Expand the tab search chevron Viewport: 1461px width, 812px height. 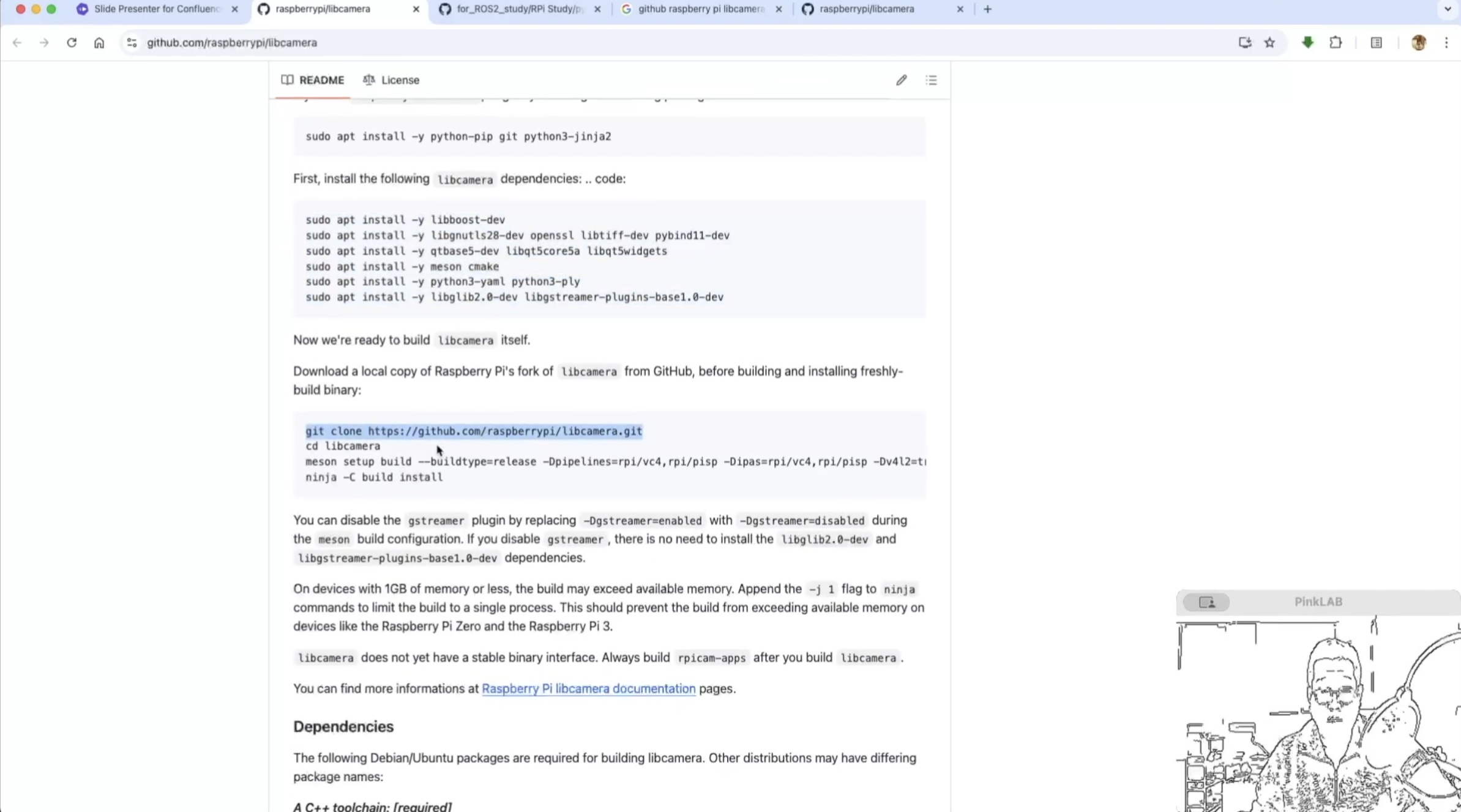[x=1448, y=9]
